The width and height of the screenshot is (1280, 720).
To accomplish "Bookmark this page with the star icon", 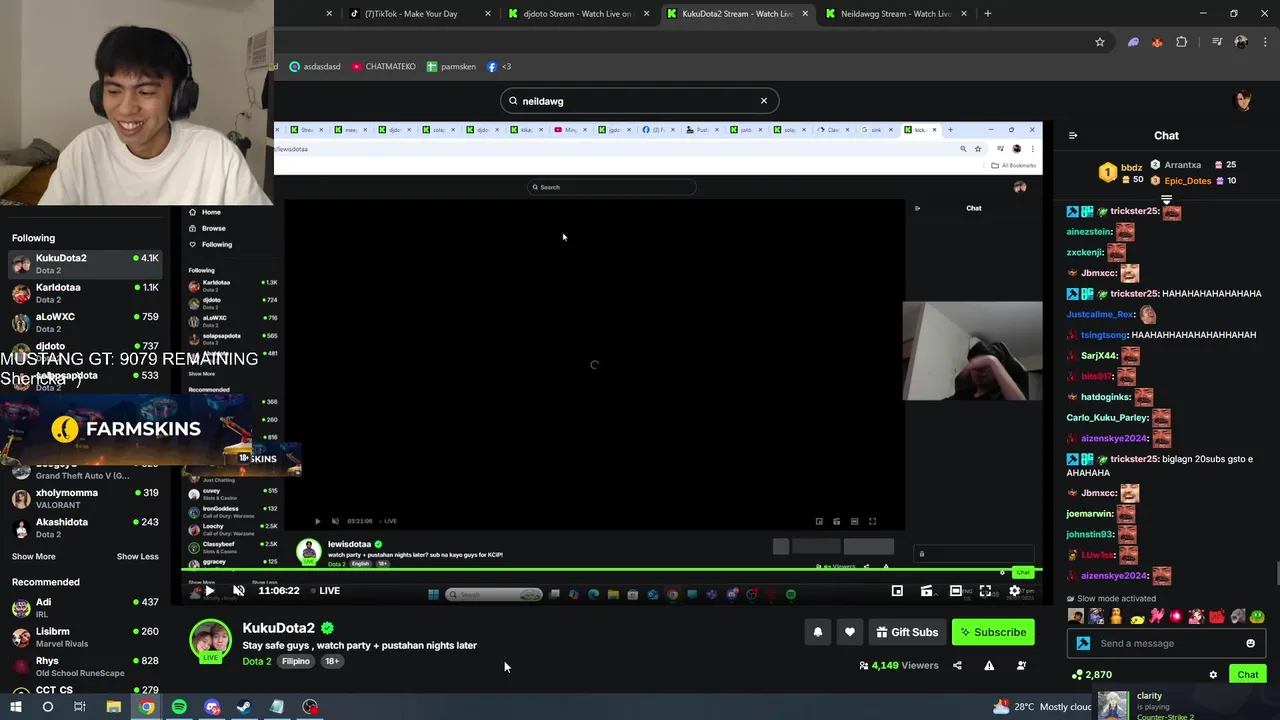I will pyautogui.click(x=1100, y=42).
